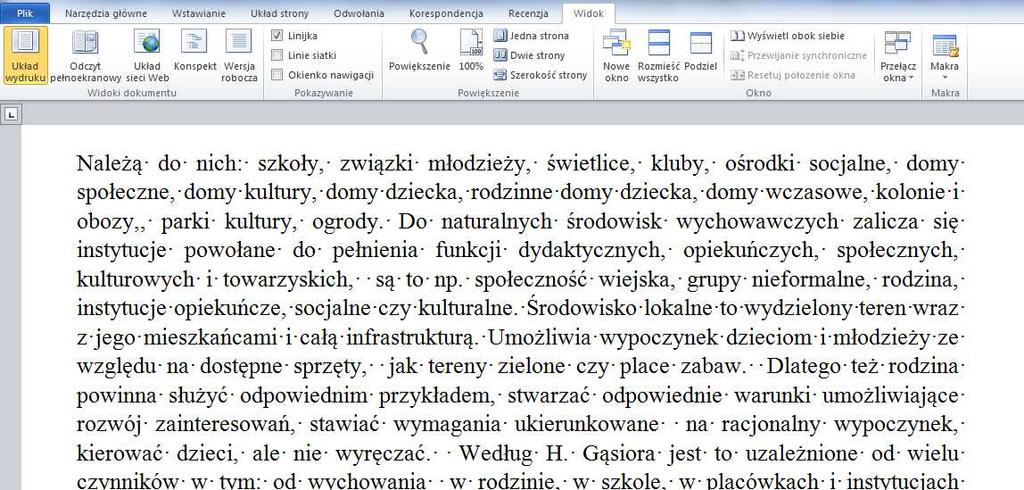This screenshot has height=490, width=1024.
Task: Click the word "infrastrukturą" in the text
Action: (412, 338)
